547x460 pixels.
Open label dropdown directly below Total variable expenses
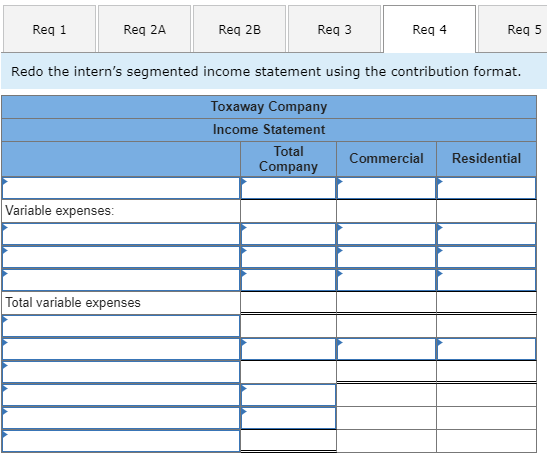[121, 326]
